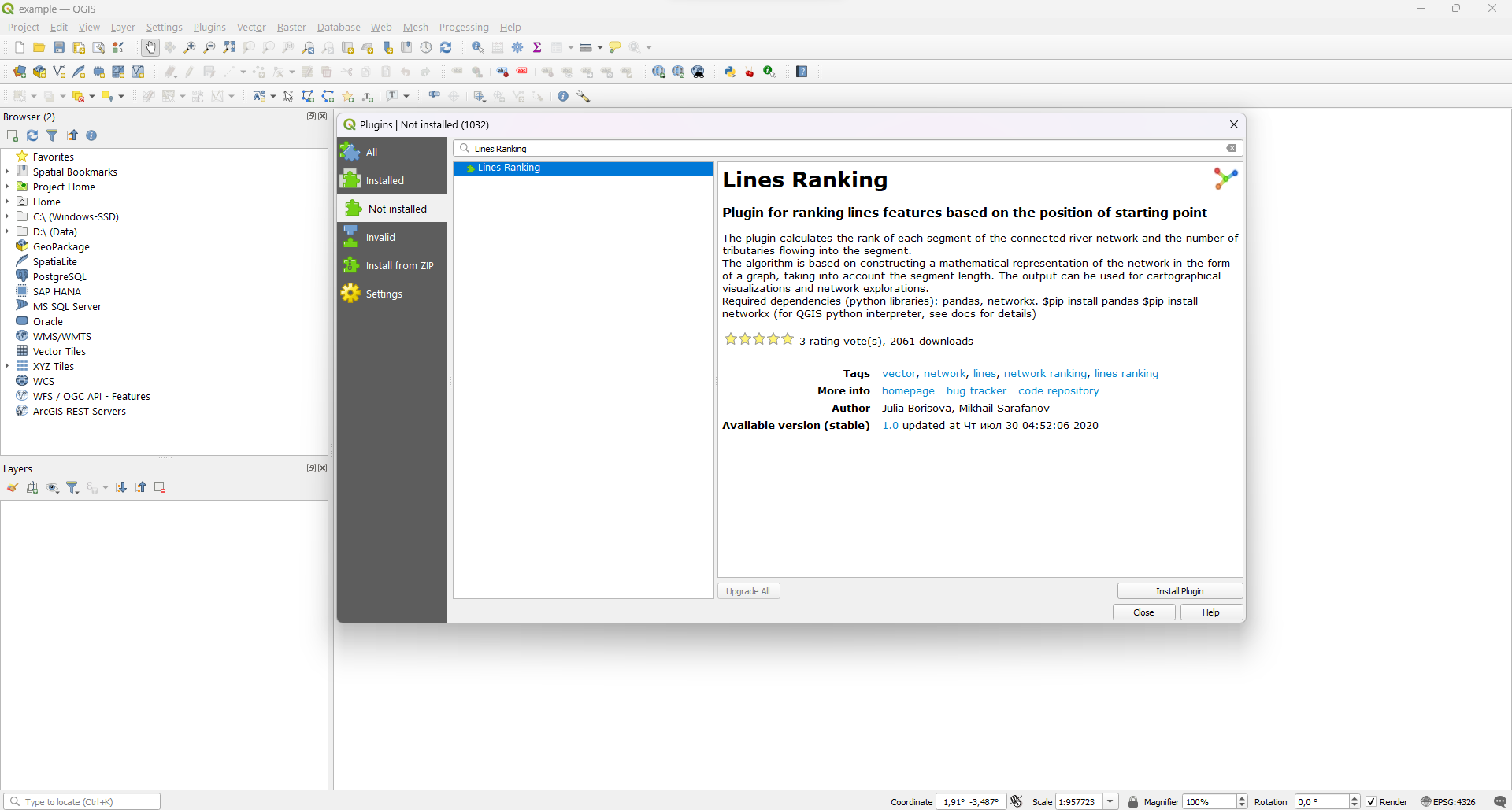Toggle the Render checkbox
The height and width of the screenshot is (810, 1512).
[1371, 801]
